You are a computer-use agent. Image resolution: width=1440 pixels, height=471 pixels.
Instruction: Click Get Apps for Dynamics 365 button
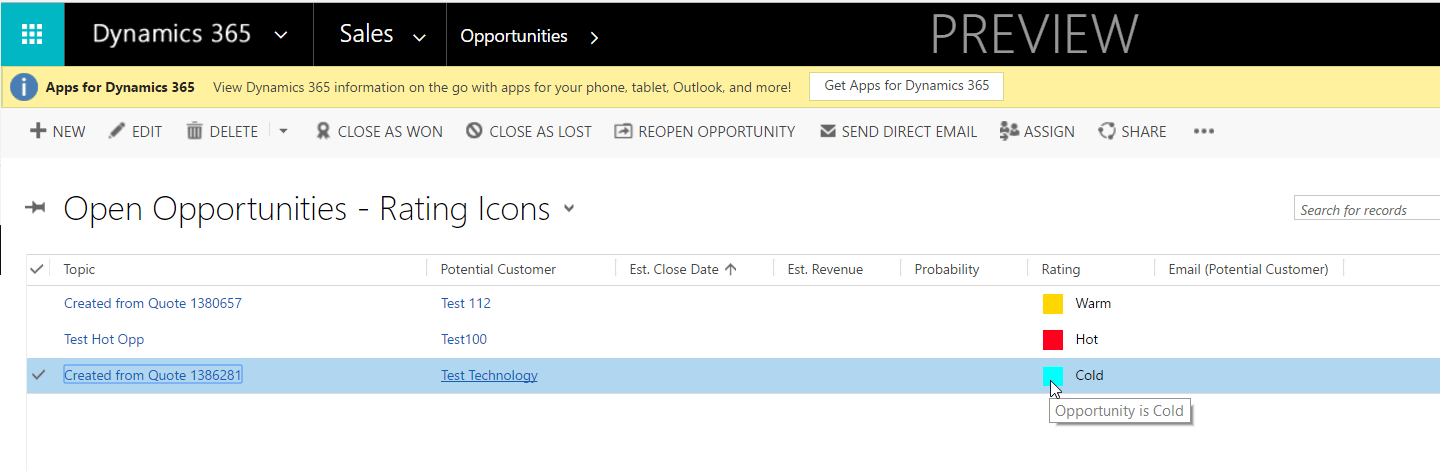tap(906, 86)
